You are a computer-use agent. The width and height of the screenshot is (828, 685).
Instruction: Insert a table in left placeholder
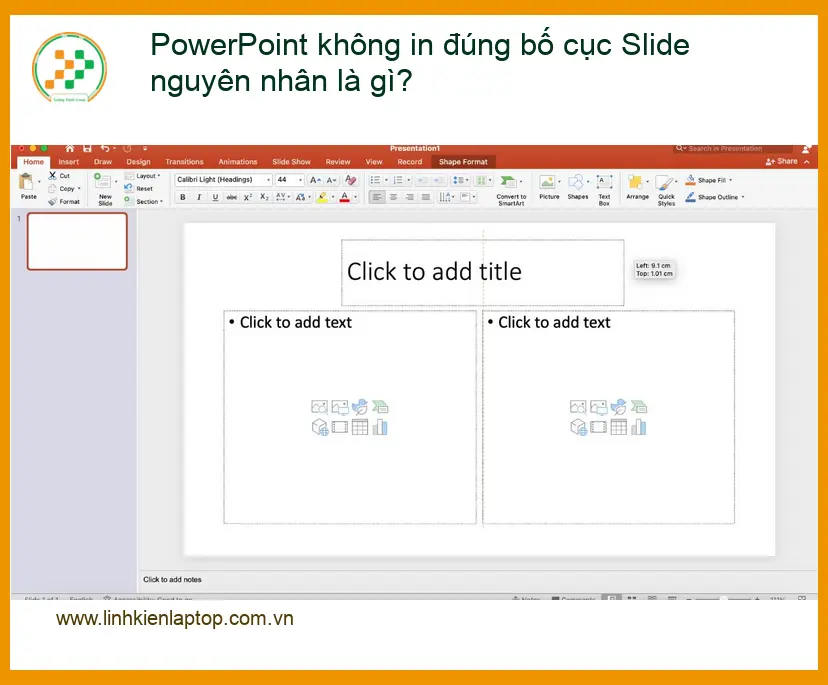coord(360,427)
